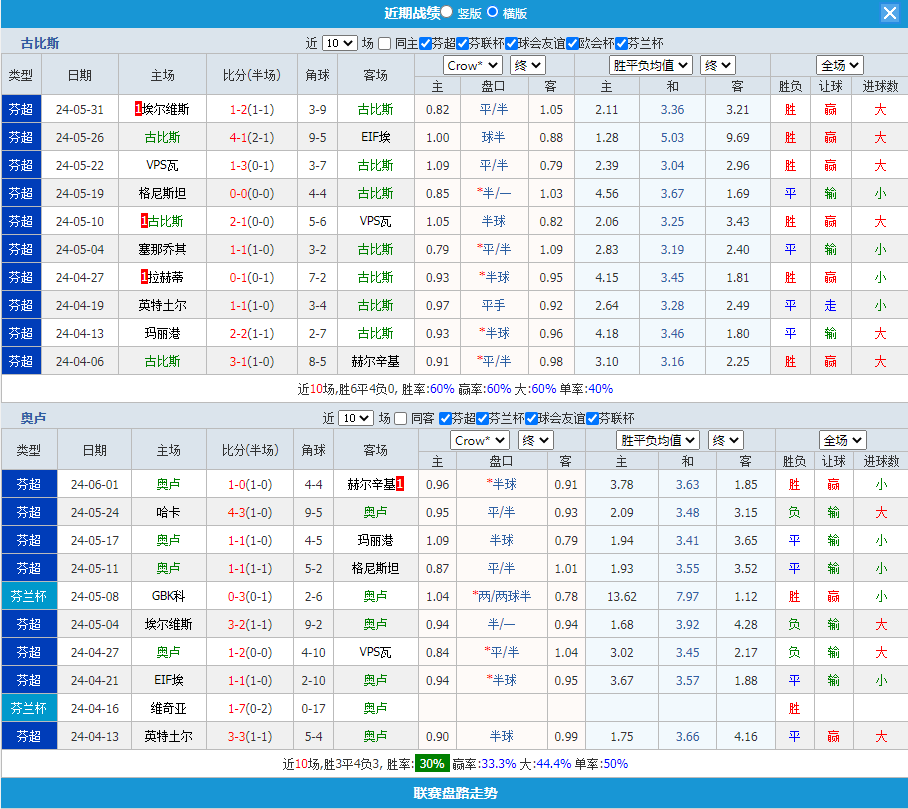Open the 4-1(2-1) score link
Image resolution: width=908 pixels, height=809 pixels.
pos(251,137)
